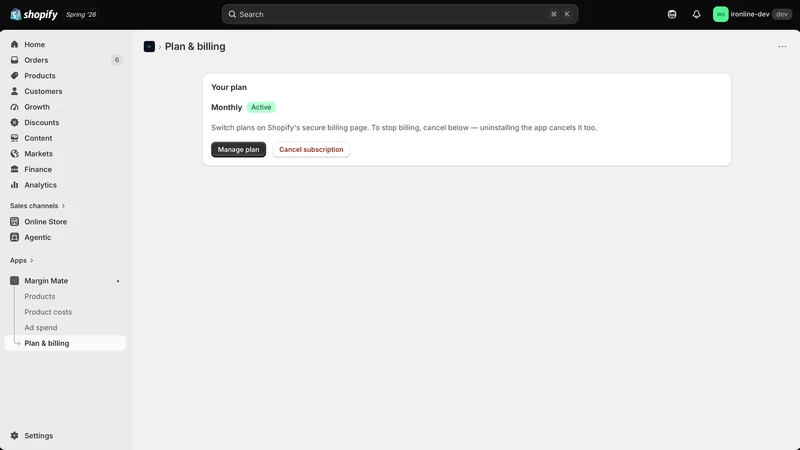
Task: Click Cancel subscription button
Action: click(311, 149)
